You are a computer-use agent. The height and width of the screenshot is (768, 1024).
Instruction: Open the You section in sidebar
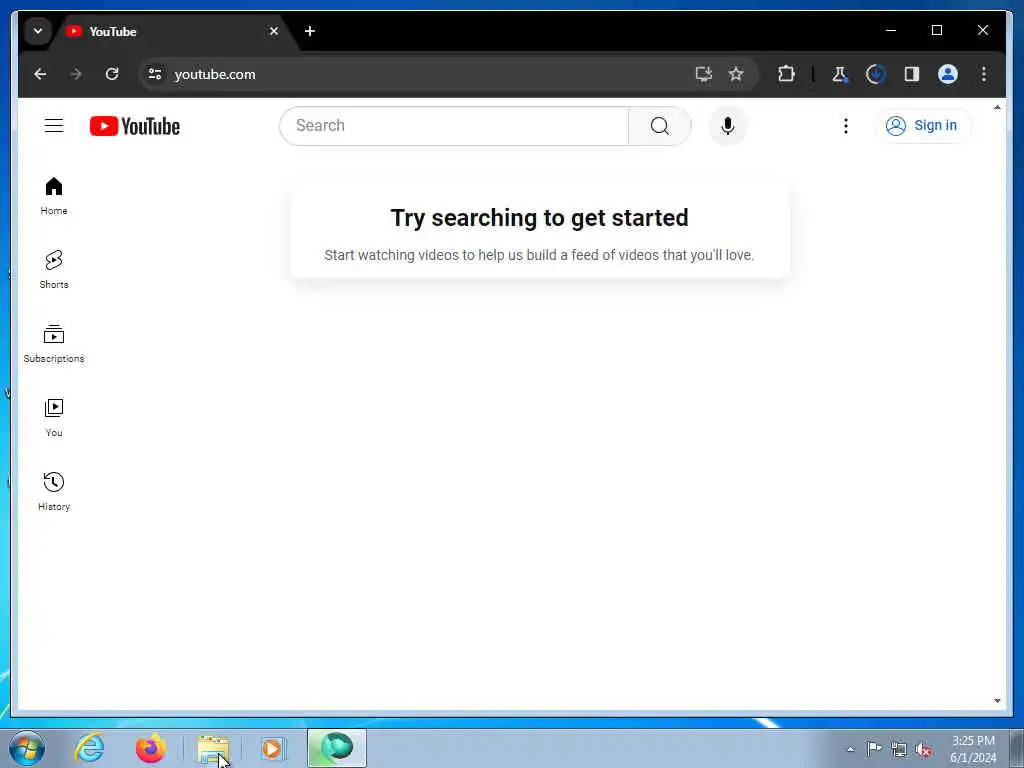coord(54,417)
